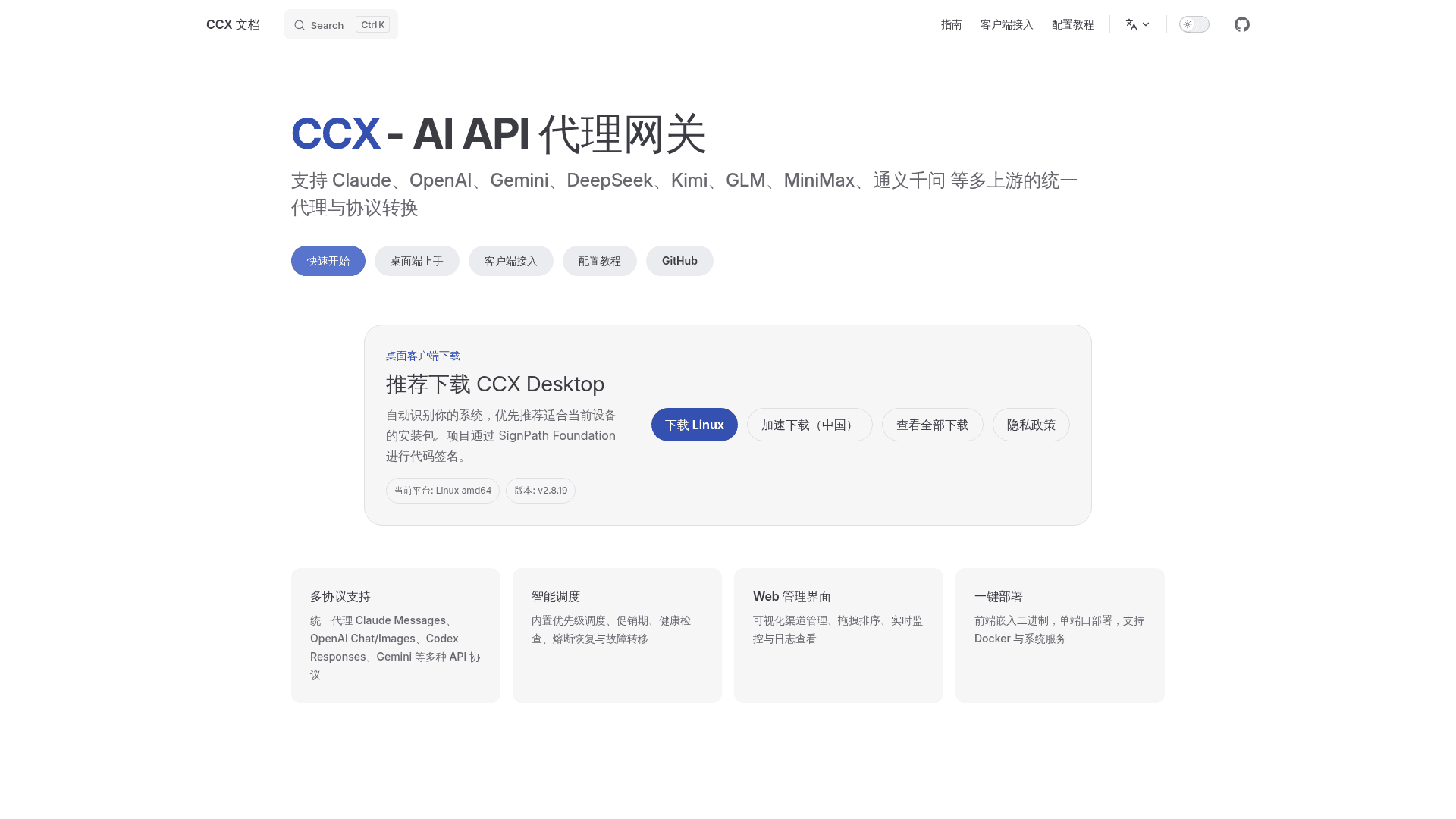Click the 一键部署 feature card
Screen dimensions: 1456x819
pos(1060,635)
